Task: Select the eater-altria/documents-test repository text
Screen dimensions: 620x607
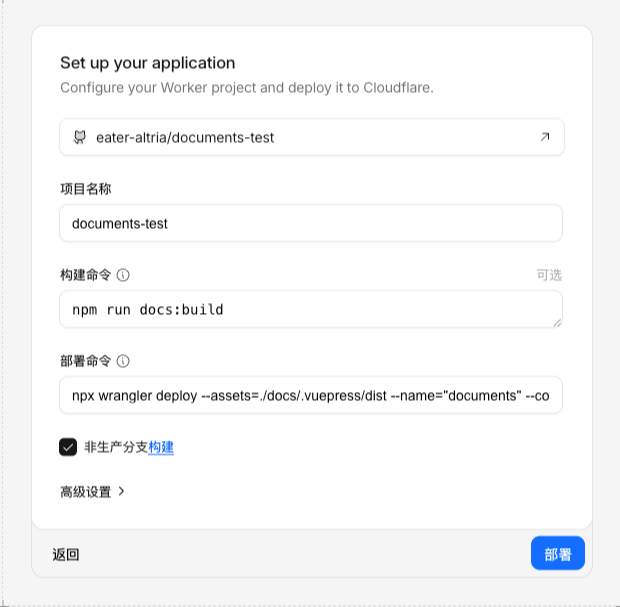Action: (185, 137)
